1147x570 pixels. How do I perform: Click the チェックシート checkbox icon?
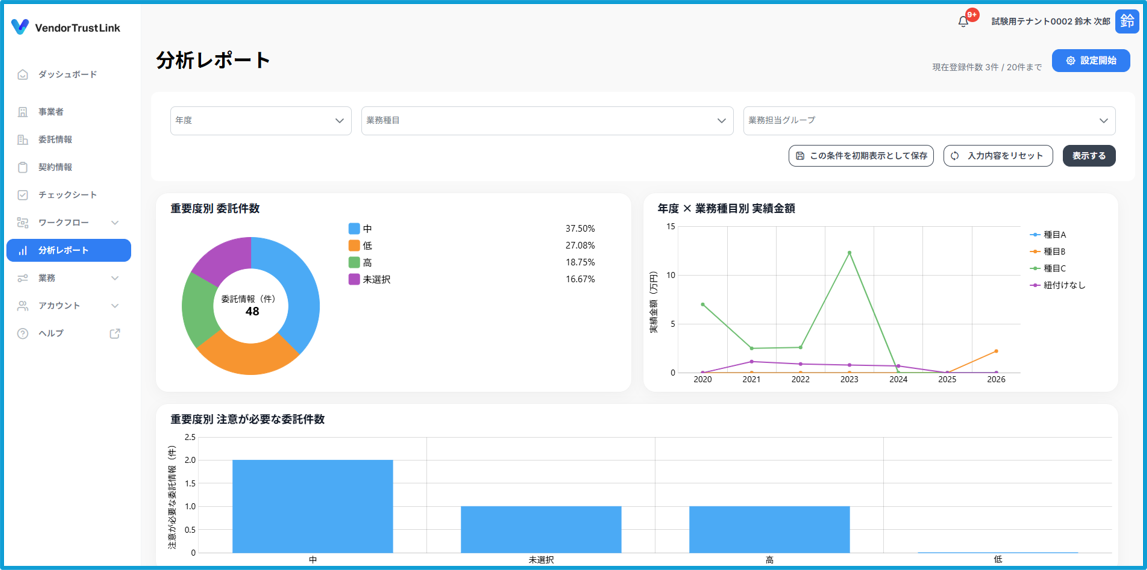coord(23,195)
